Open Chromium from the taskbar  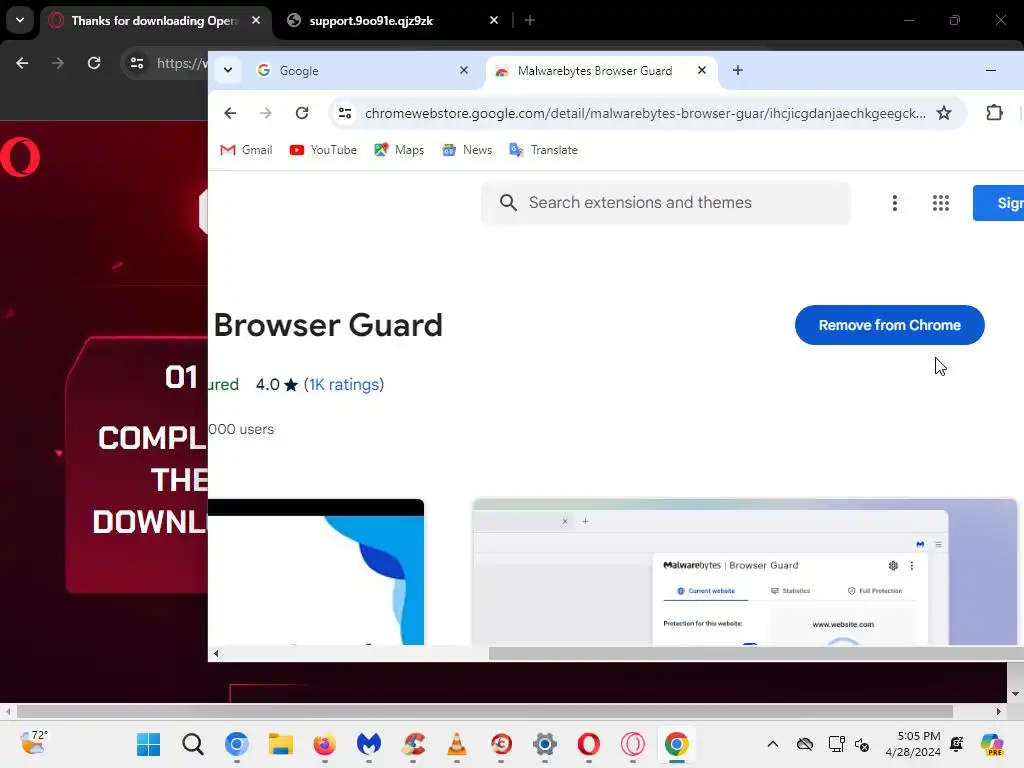(x=236, y=744)
